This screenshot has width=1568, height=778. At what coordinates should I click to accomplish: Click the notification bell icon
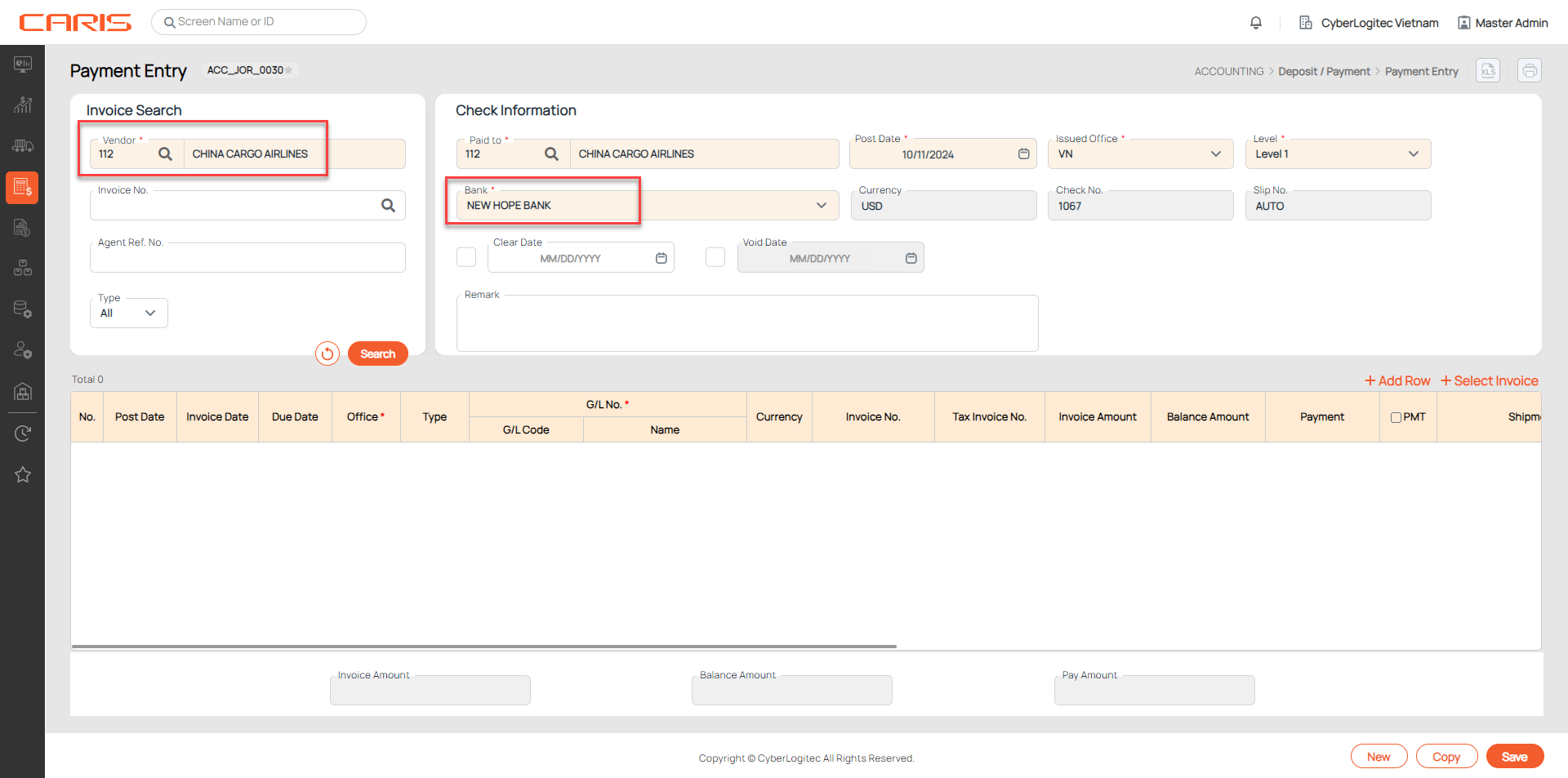click(1256, 23)
